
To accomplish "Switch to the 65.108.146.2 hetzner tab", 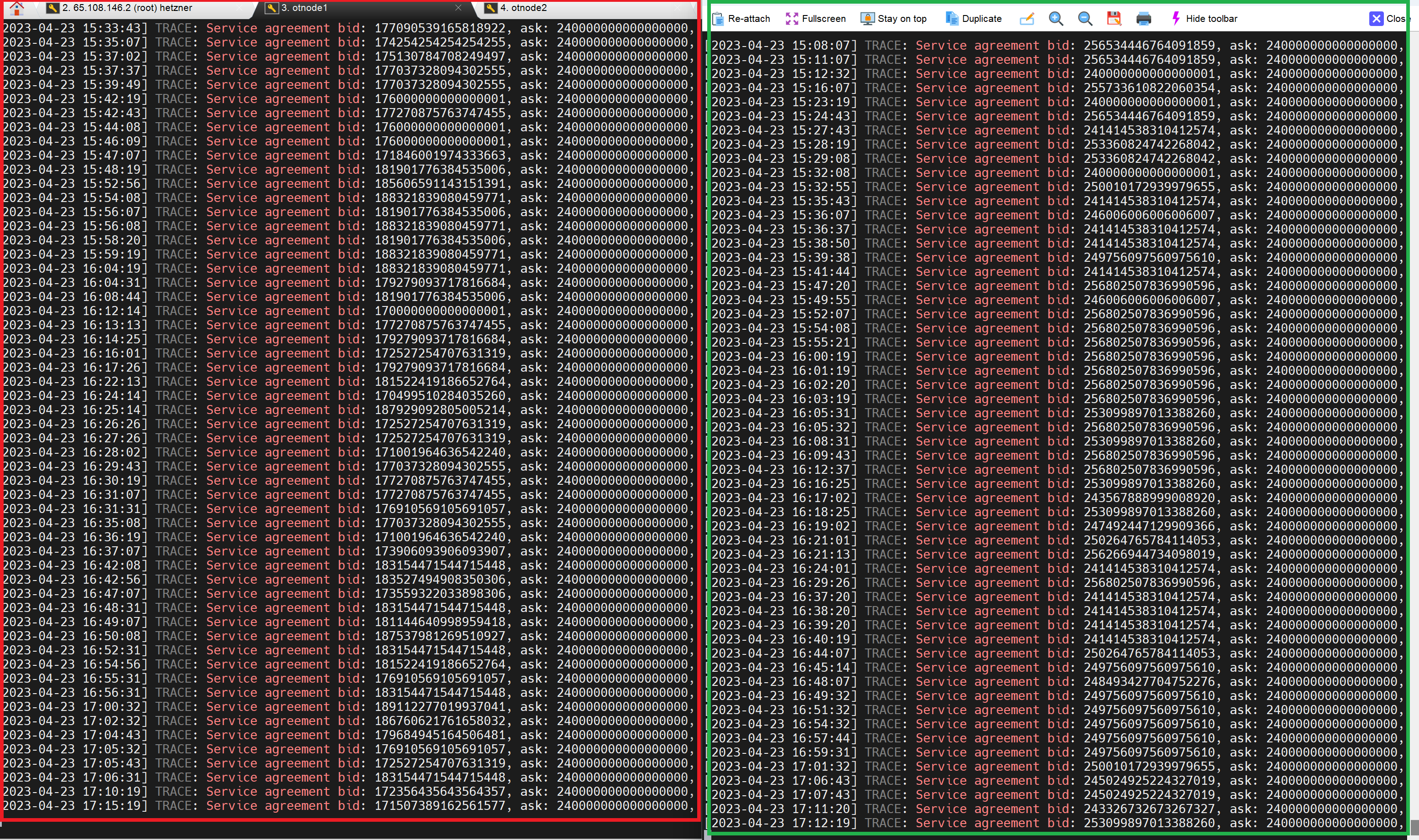I will (x=127, y=8).
